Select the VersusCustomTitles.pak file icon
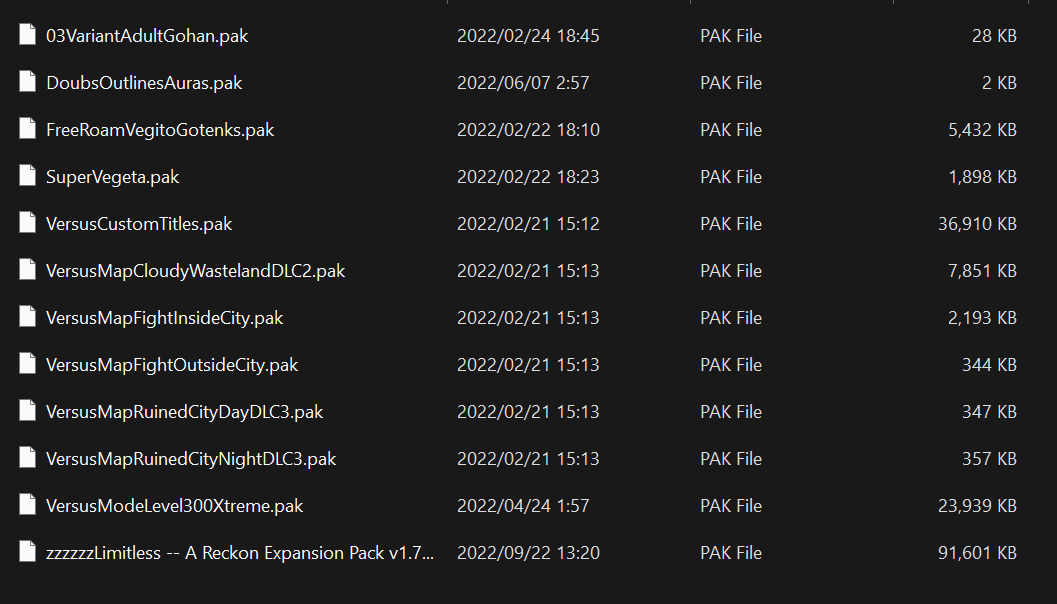 [x=27, y=223]
